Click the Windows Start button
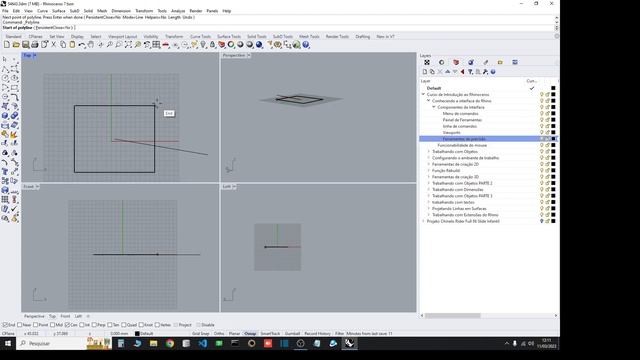Viewport: 640px width, 360px height. pyautogui.click(x=8, y=343)
